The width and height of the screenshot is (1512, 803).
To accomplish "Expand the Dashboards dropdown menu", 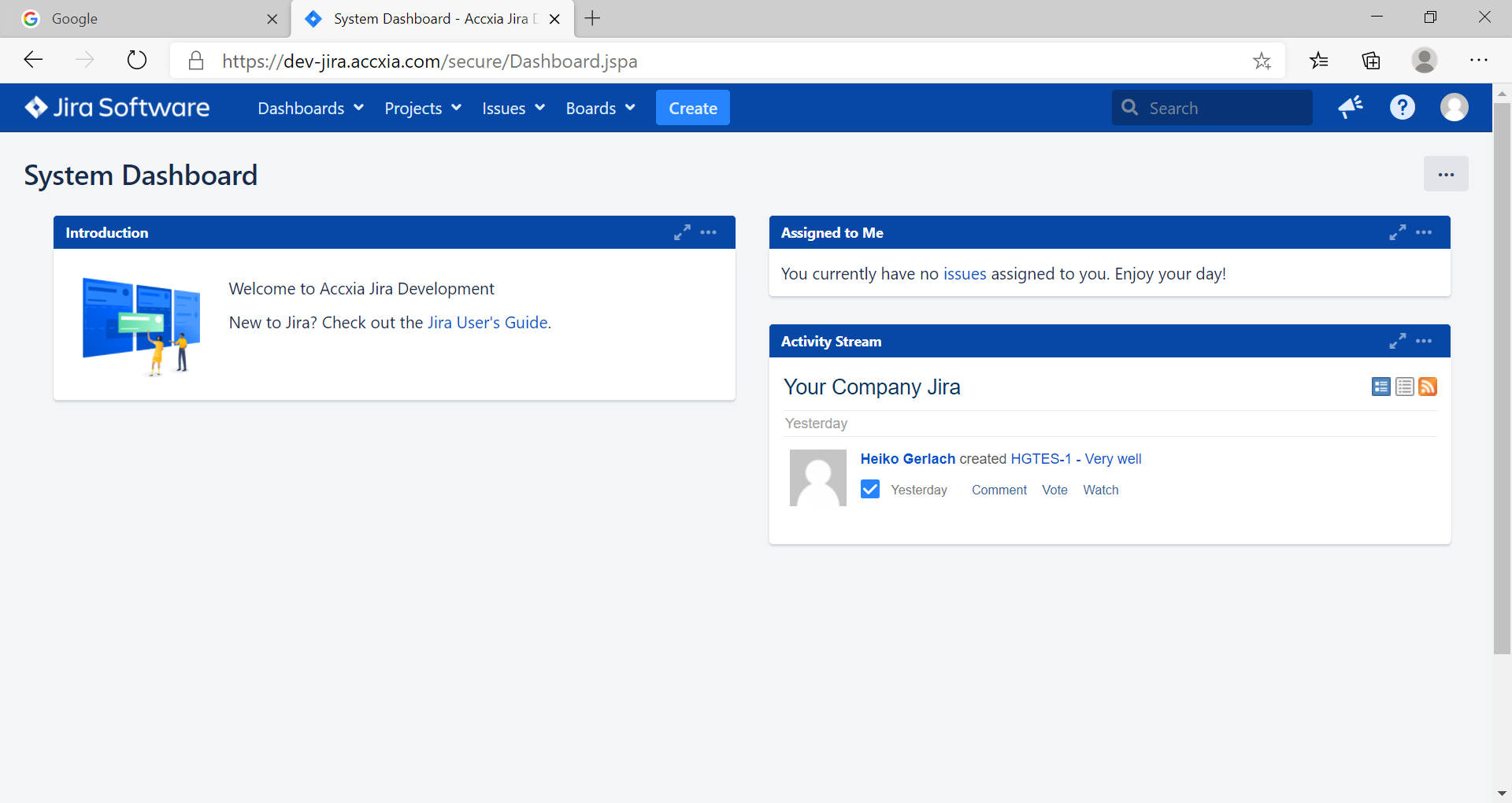I will 310,108.
